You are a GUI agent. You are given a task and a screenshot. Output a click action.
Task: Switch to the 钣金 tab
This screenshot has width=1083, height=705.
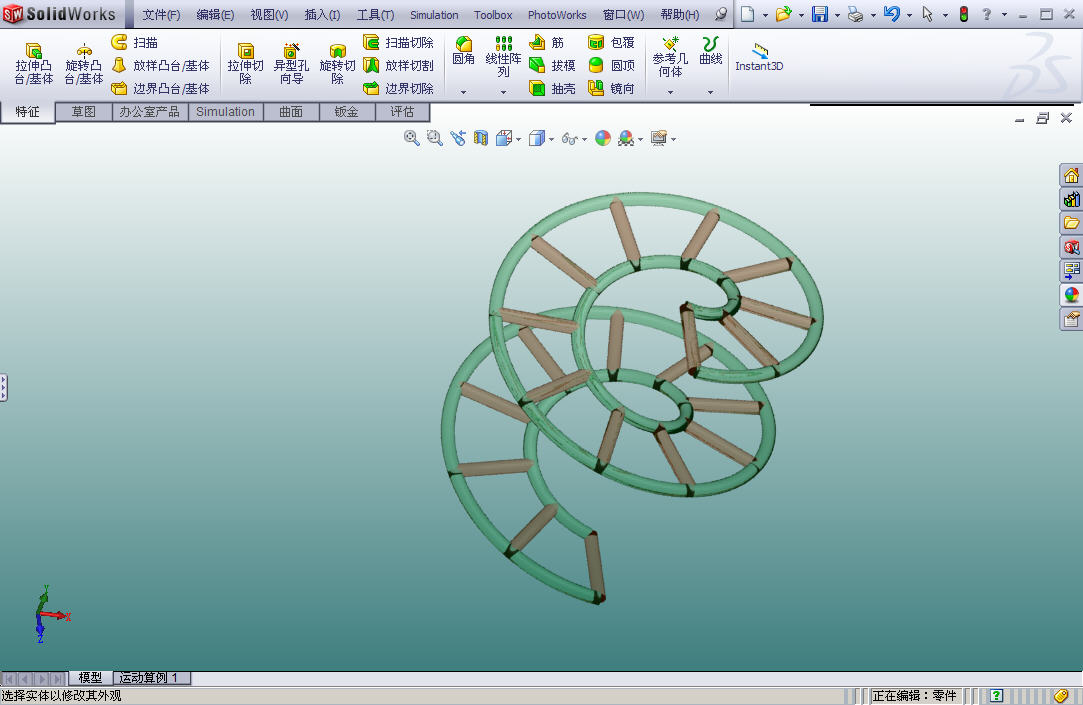347,112
